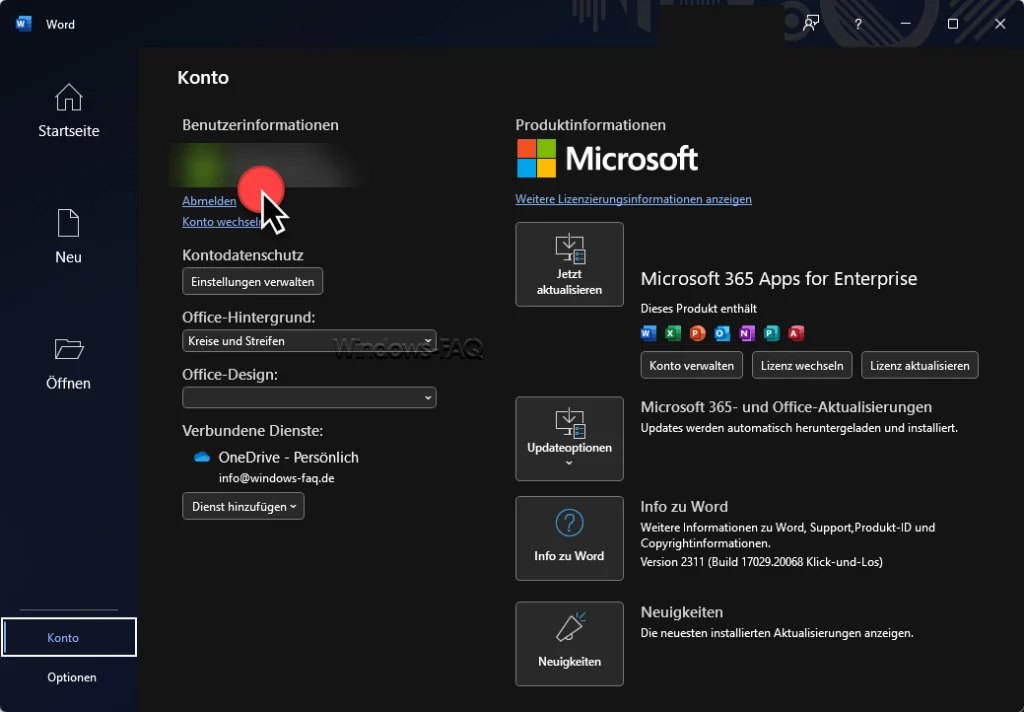Click the OneDrive cloud icon
Image resolution: width=1024 pixels, height=712 pixels.
[202, 457]
